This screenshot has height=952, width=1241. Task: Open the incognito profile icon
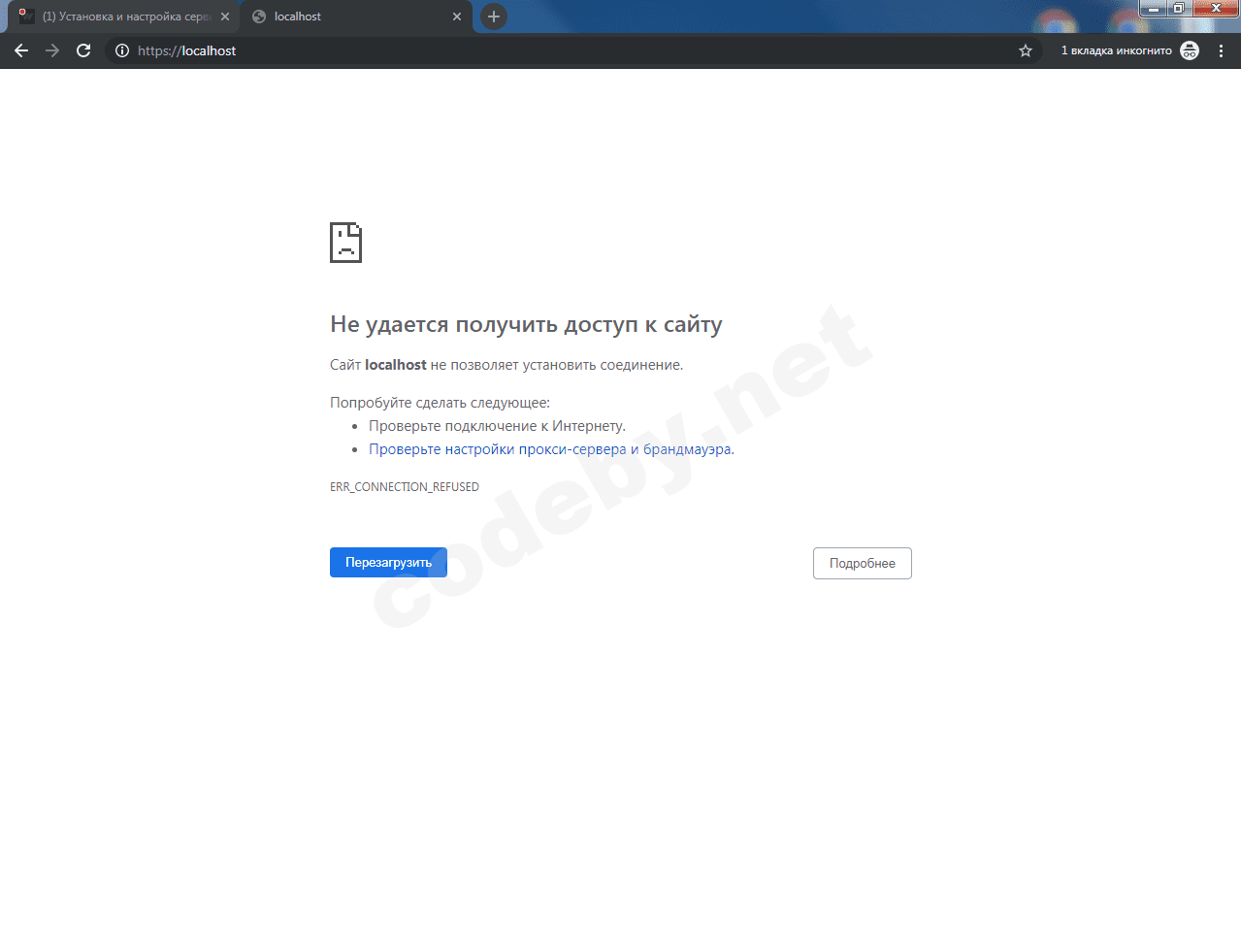[1190, 50]
